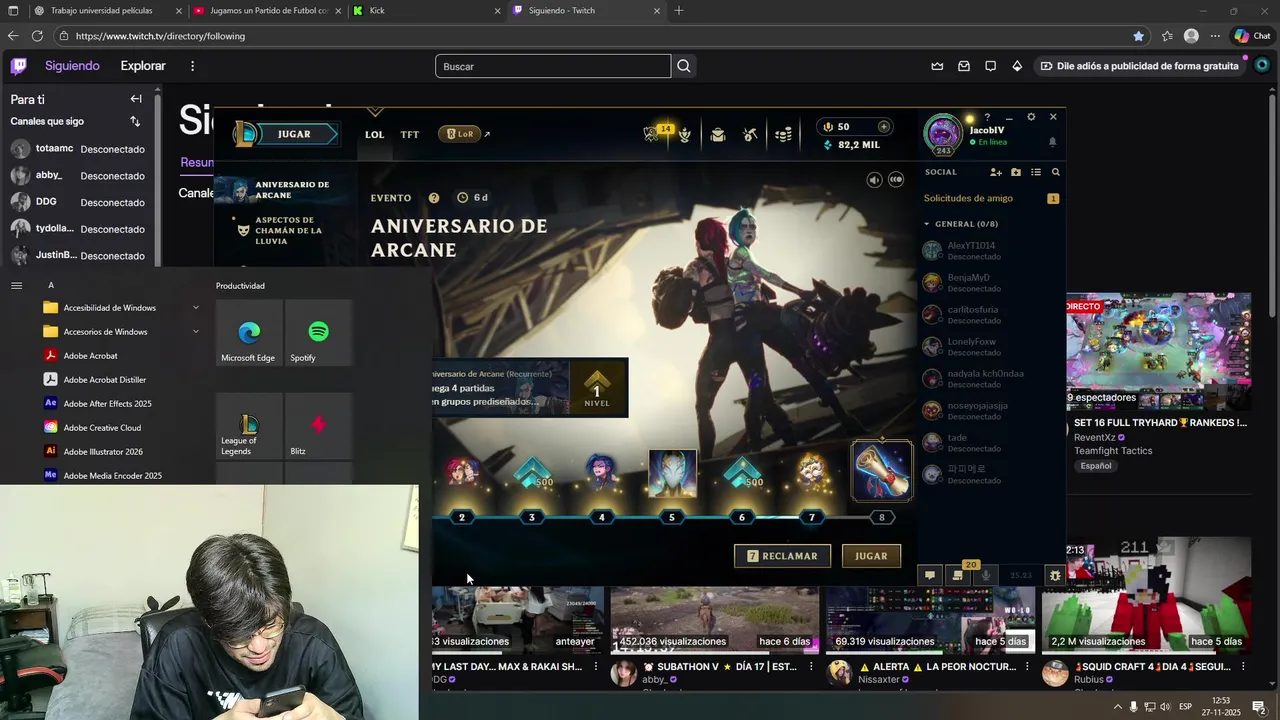Open the missions icon with badge 14
1280x720 pixels.
click(653, 133)
